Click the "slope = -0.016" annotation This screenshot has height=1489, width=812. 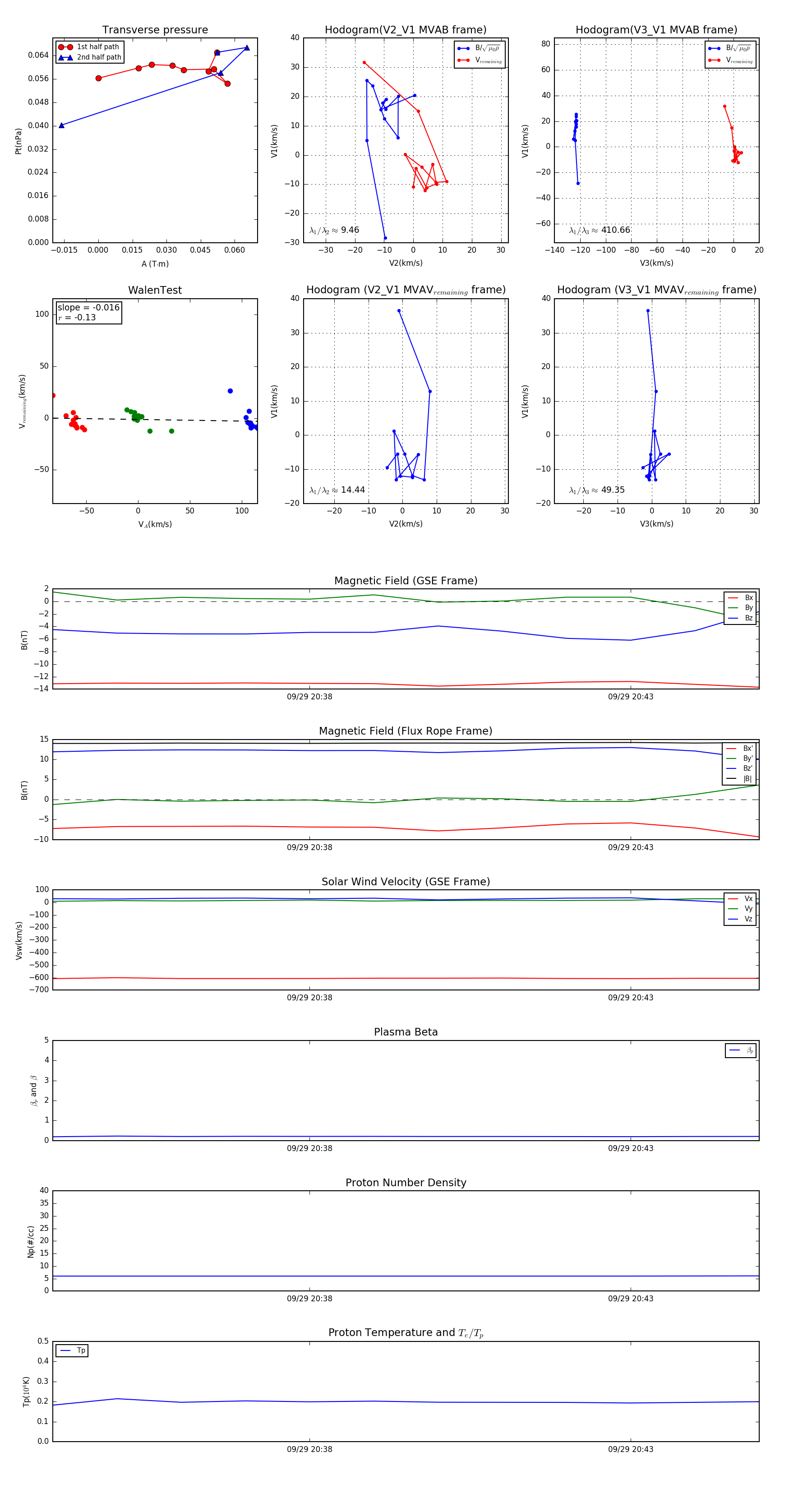pos(88,308)
